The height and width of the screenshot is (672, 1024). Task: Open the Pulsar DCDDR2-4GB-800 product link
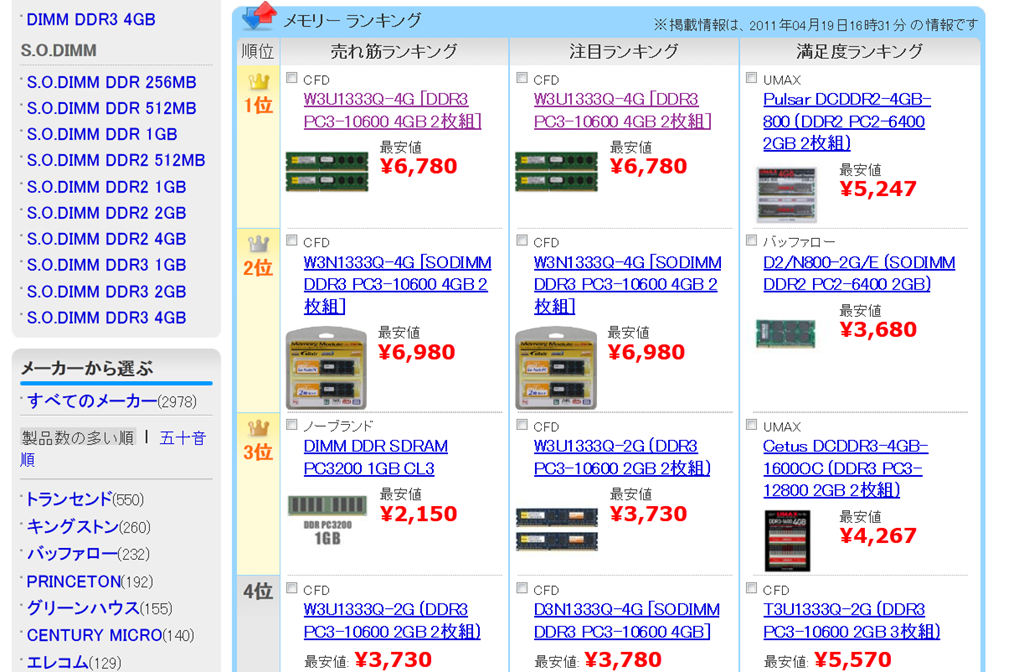[847, 121]
